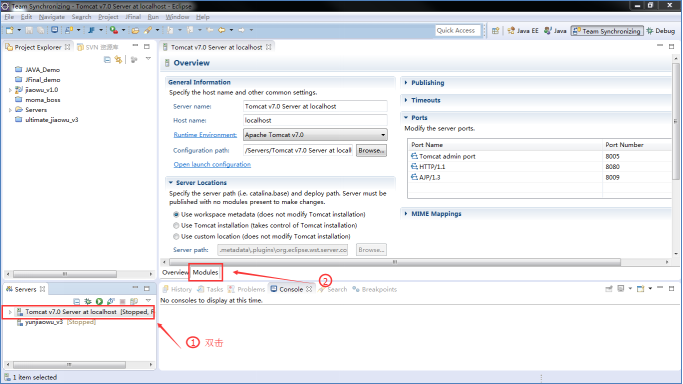This screenshot has width=683, height=384.
Task: Switch to the Modules tab
Action: point(205,273)
